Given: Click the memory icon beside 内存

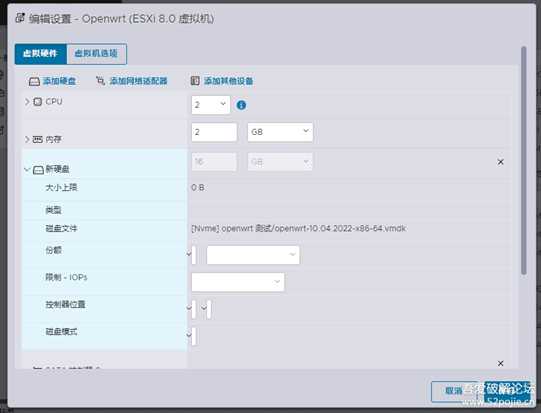Looking at the screenshot, I should [38, 139].
